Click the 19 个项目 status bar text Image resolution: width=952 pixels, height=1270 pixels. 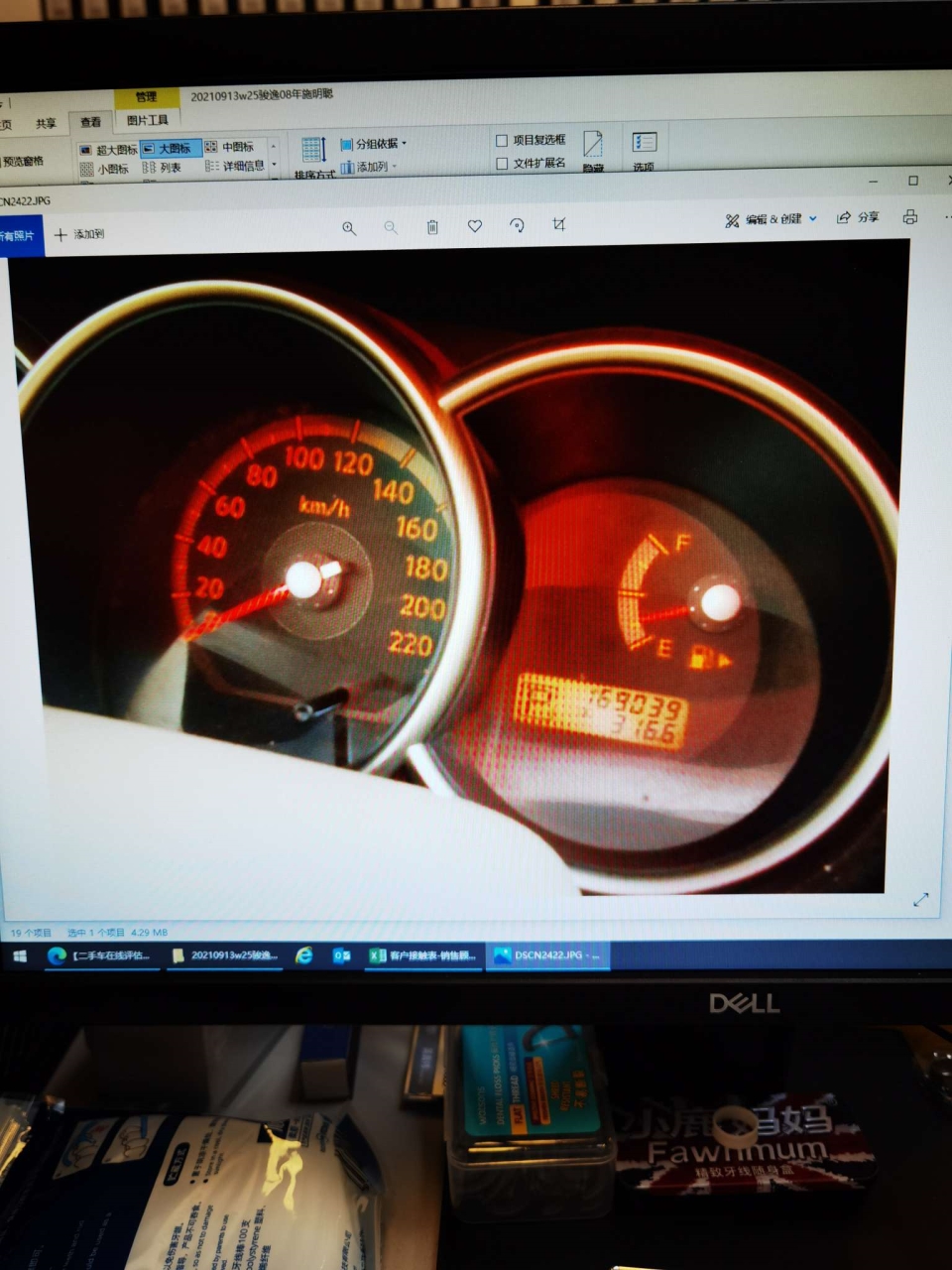click(x=31, y=933)
